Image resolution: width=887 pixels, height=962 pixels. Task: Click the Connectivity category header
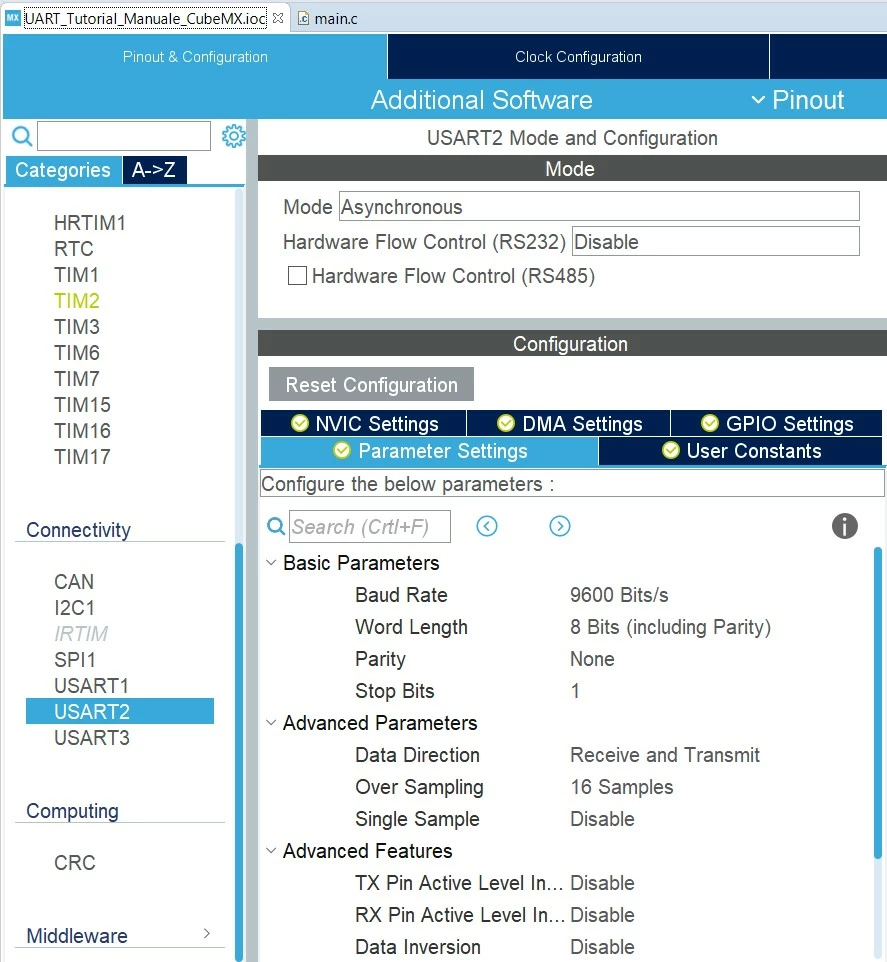coord(79,529)
